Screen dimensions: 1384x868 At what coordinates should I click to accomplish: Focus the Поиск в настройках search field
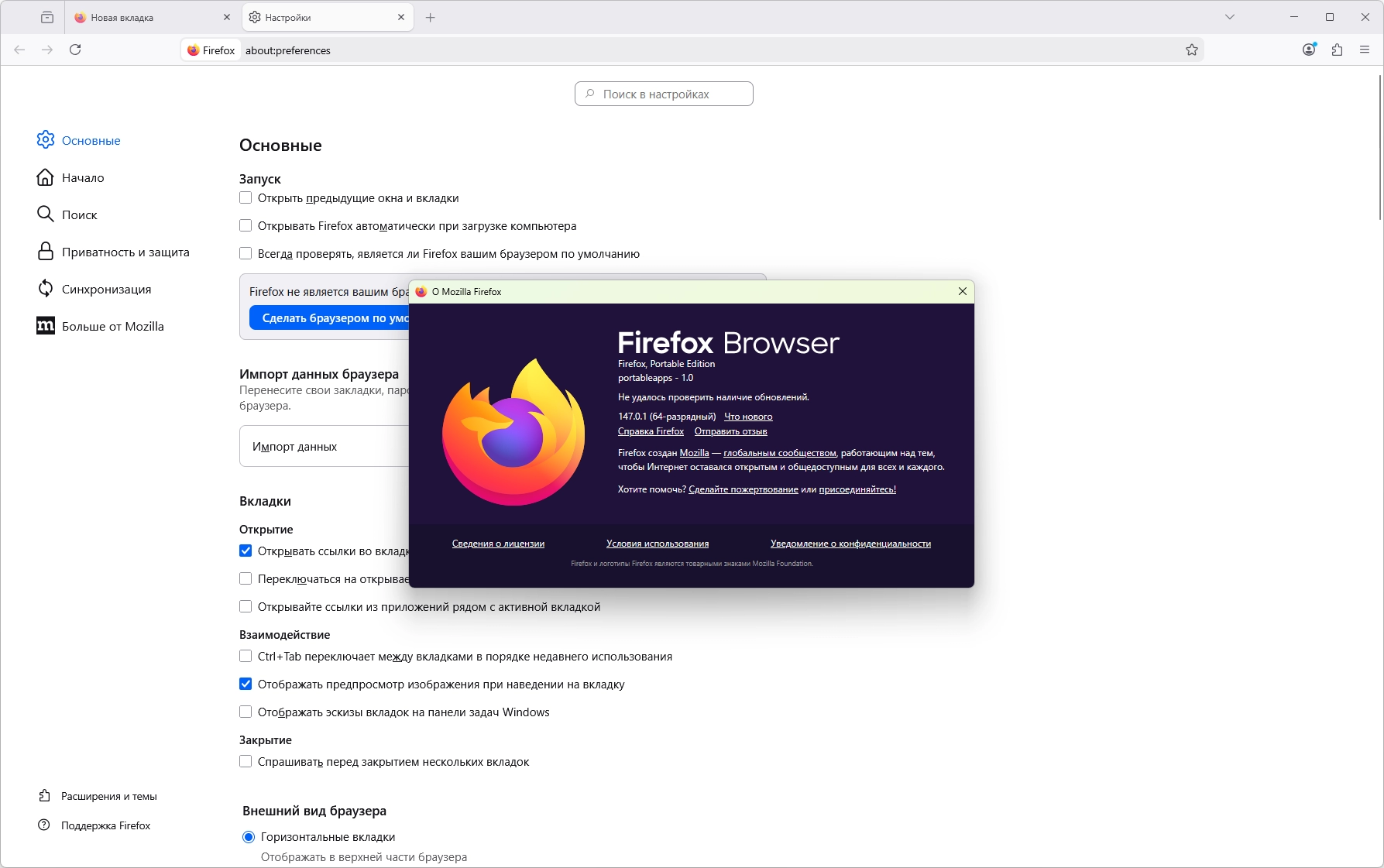(664, 94)
